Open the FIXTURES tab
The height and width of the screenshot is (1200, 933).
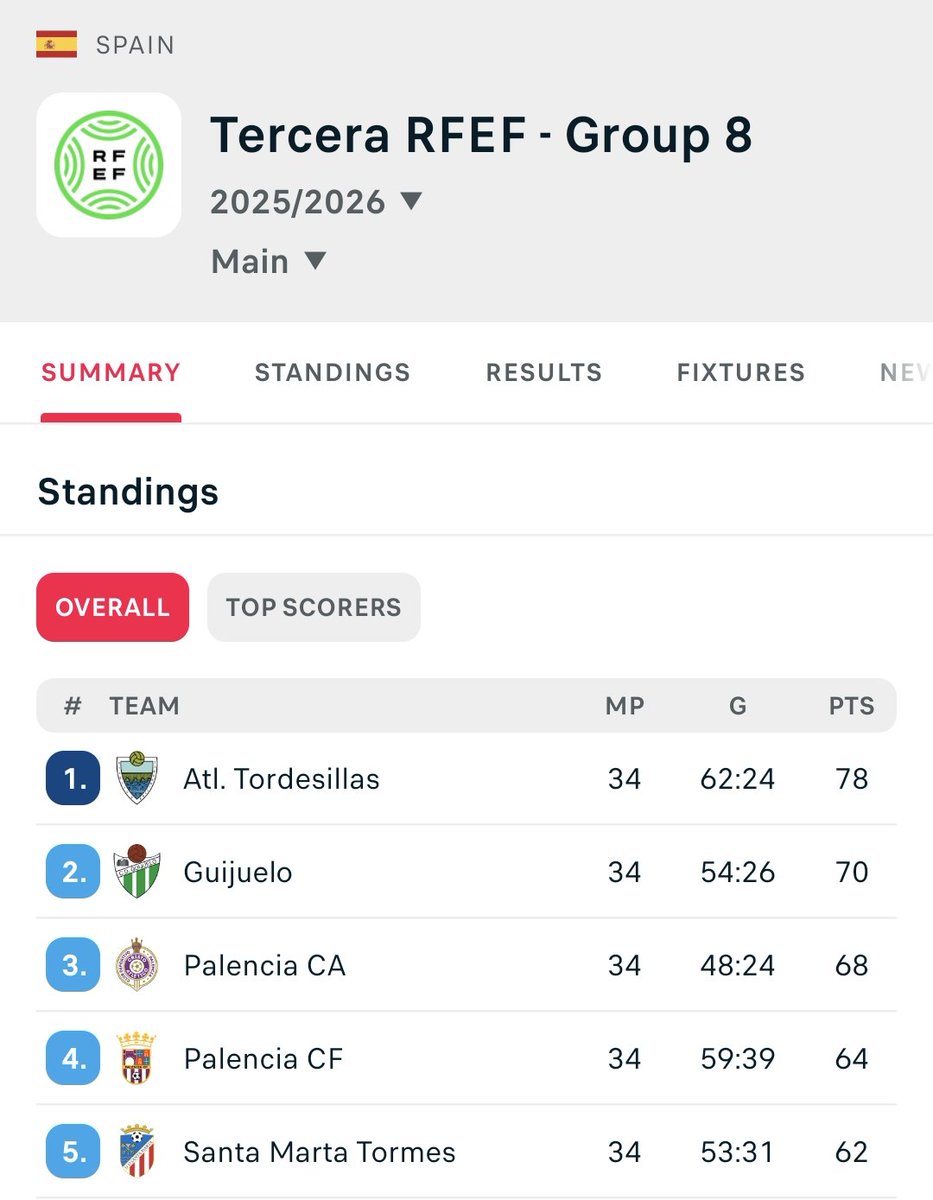(x=741, y=373)
